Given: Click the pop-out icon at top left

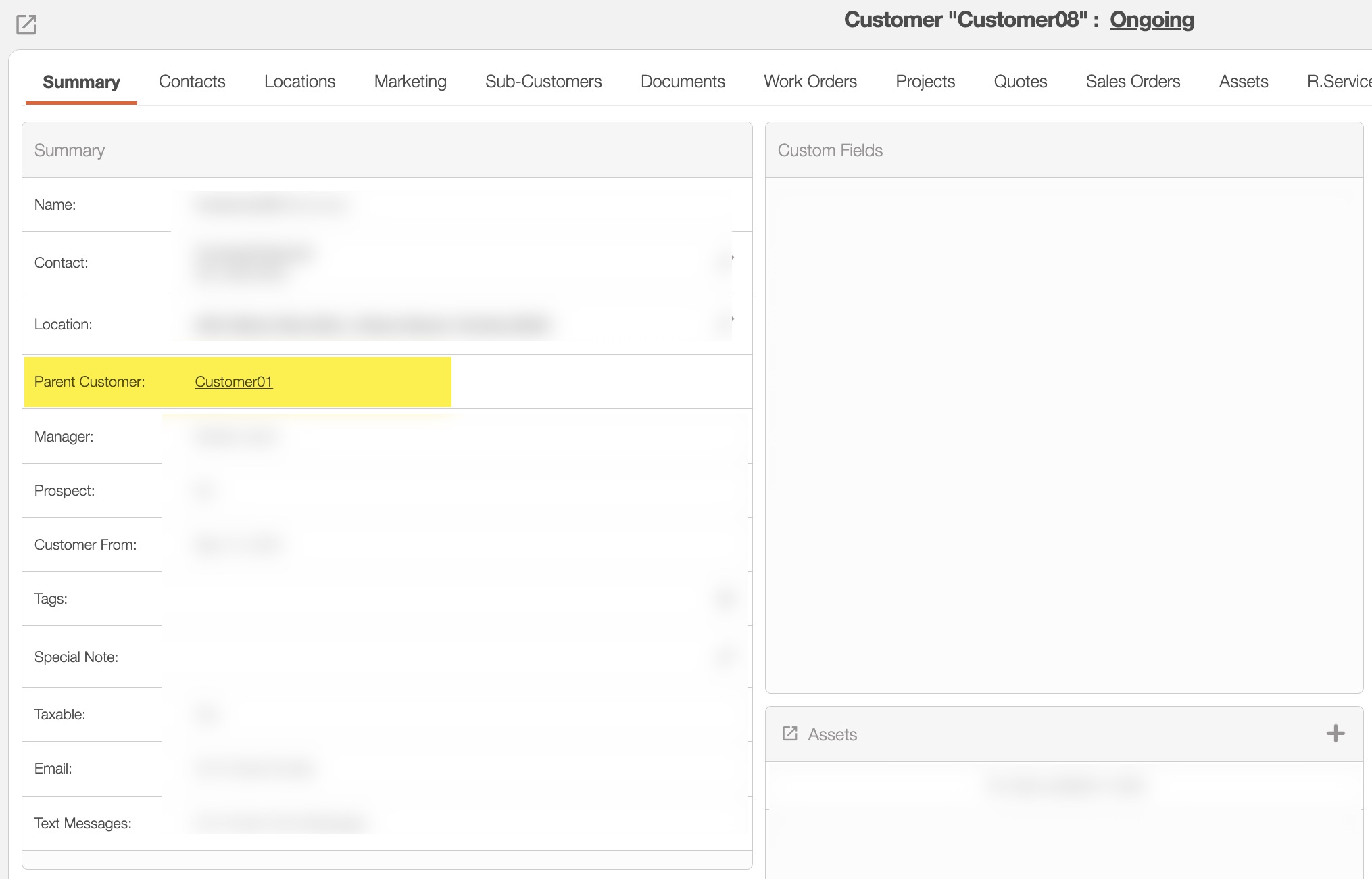Looking at the screenshot, I should [26, 25].
